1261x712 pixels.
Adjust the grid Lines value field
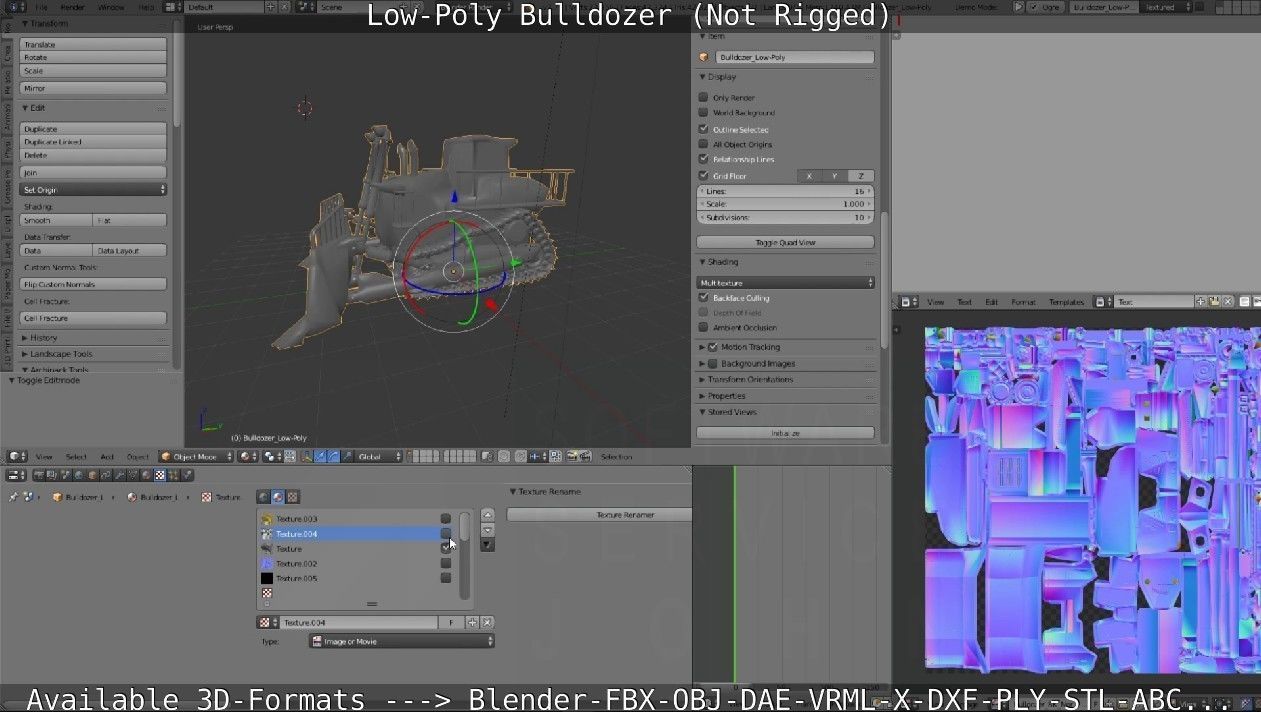pos(785,191)
